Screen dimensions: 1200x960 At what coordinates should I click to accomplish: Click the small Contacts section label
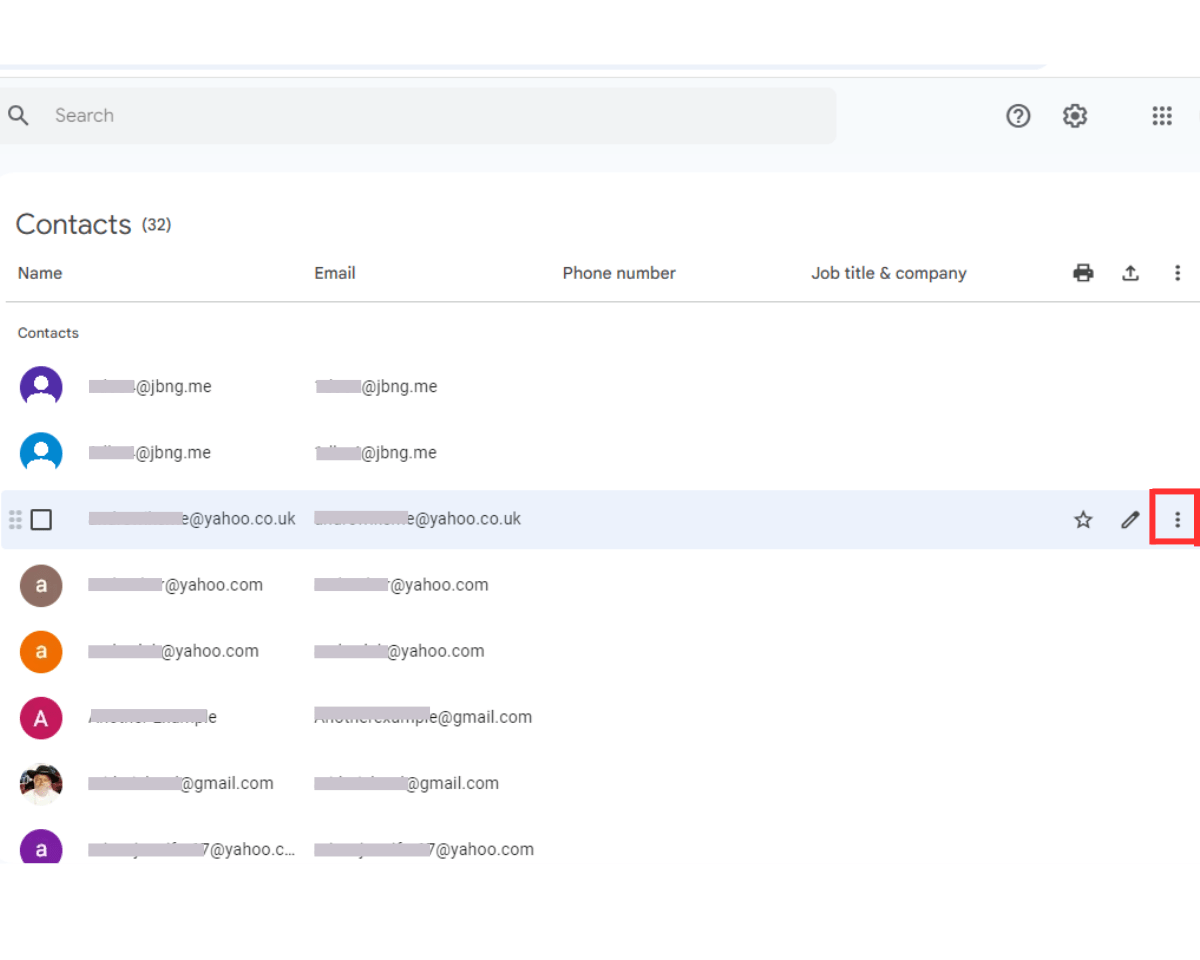[48, 333]
